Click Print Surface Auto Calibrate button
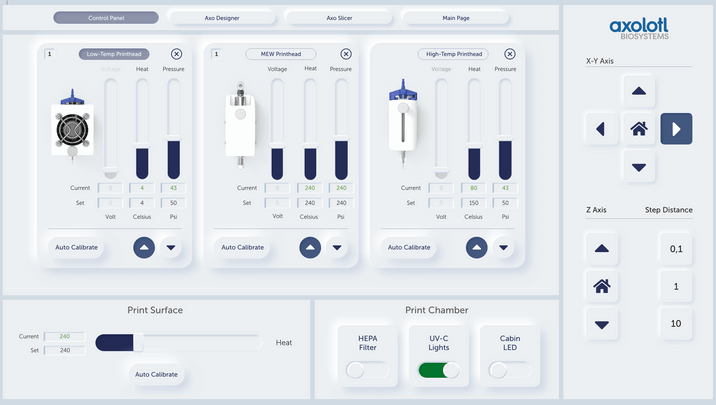 click(x=157, y=375)
